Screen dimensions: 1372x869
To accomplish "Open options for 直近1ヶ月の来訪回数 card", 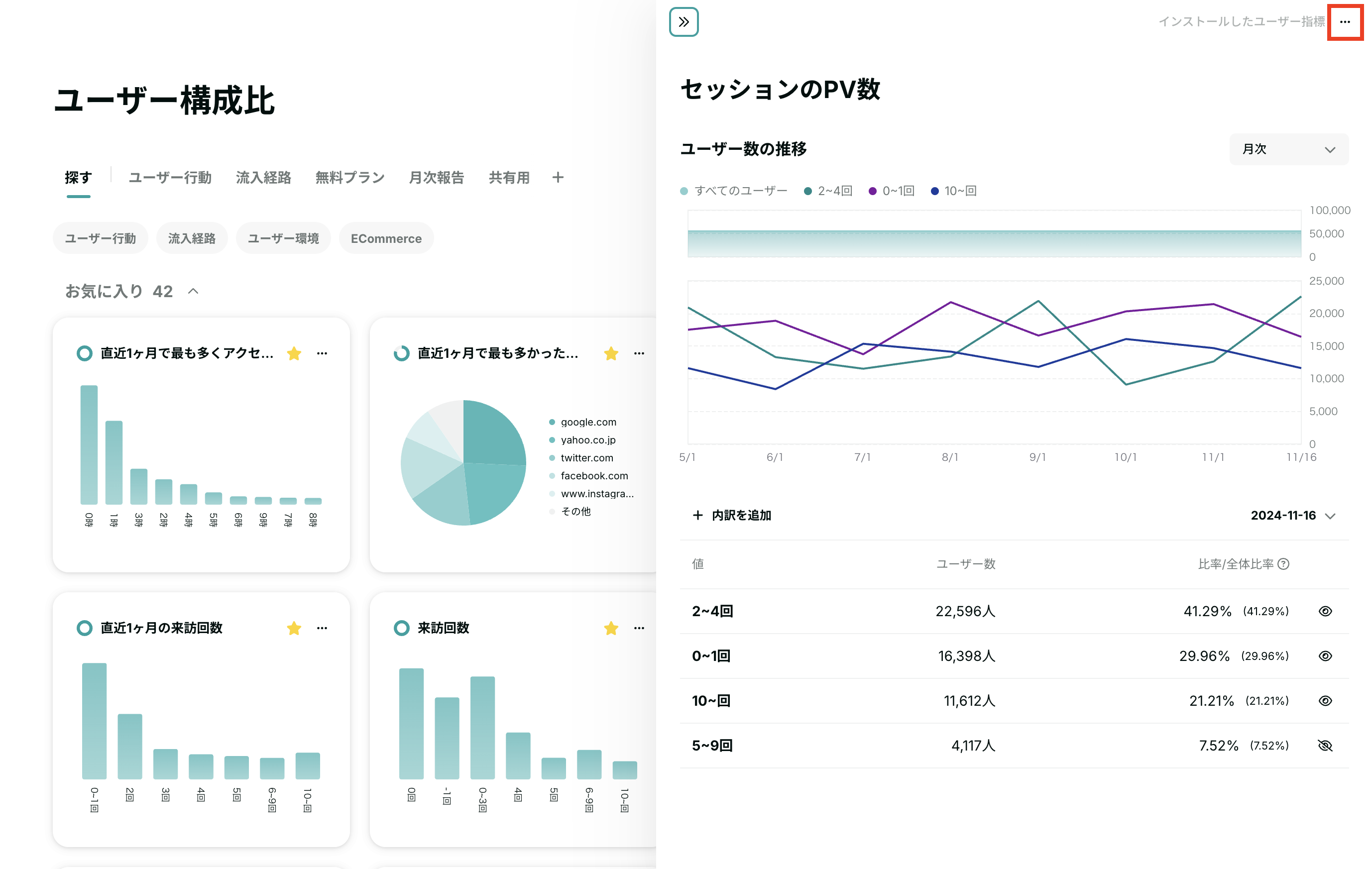I will click(x=322, y=628).
